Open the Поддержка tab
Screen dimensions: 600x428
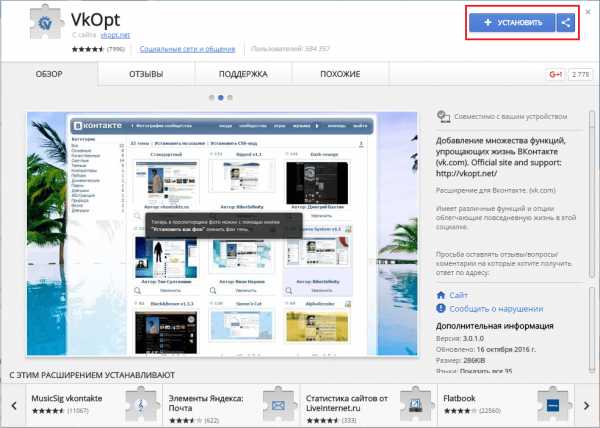tap(243, 74)
